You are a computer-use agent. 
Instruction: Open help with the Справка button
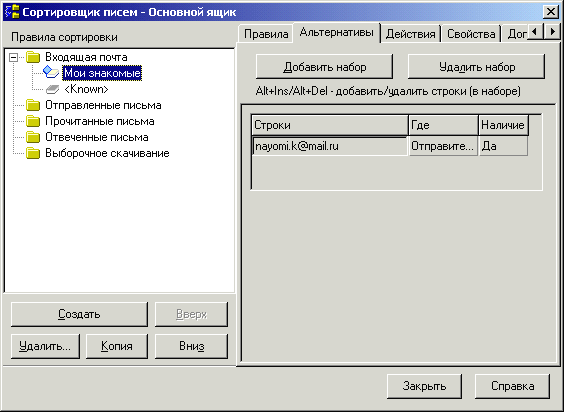[x=513, y=386]
